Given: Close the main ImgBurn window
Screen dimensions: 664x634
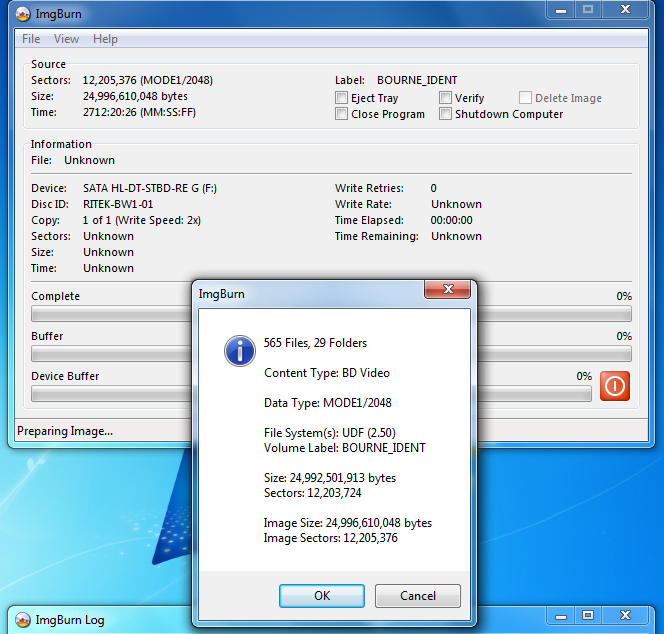Looking at the screenshot, I should 625,10.
